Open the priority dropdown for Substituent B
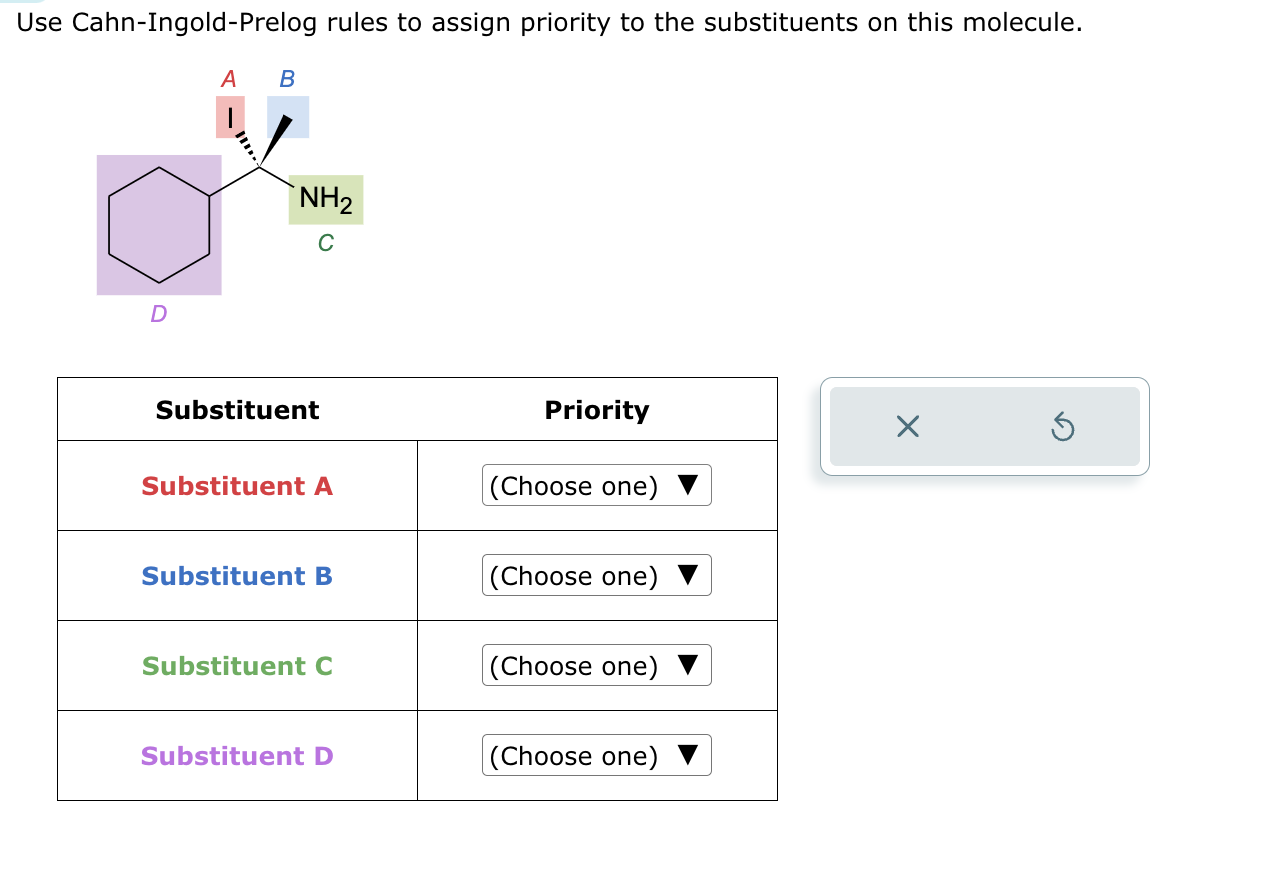 [596, 575]
